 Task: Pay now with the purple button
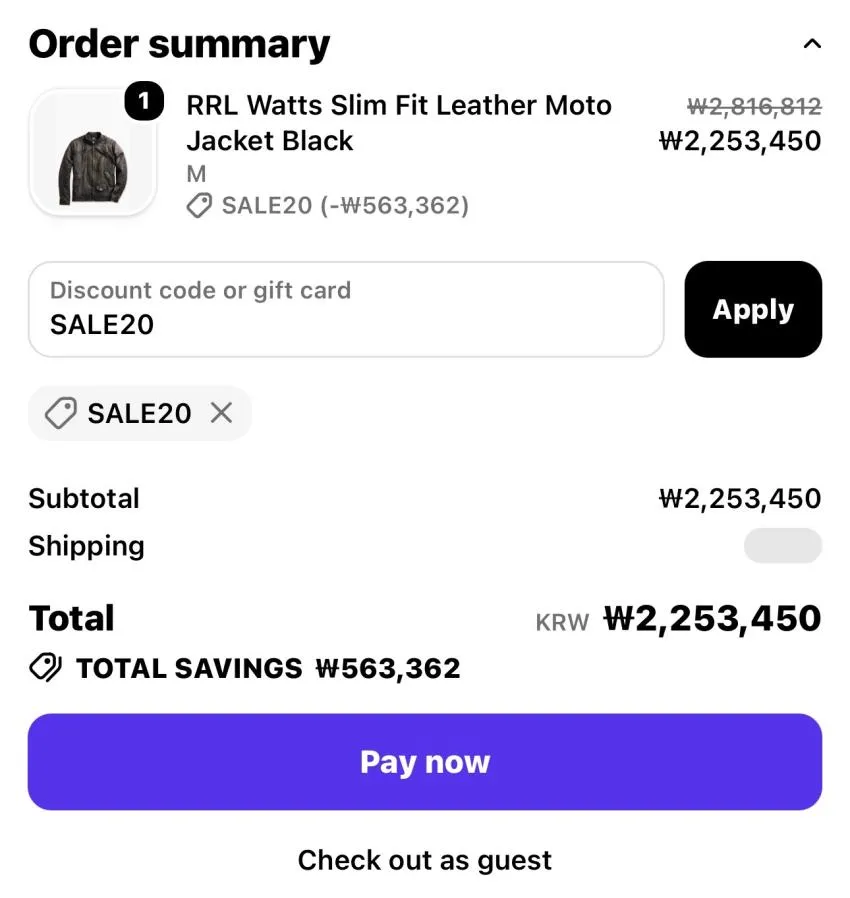(425, 762)
